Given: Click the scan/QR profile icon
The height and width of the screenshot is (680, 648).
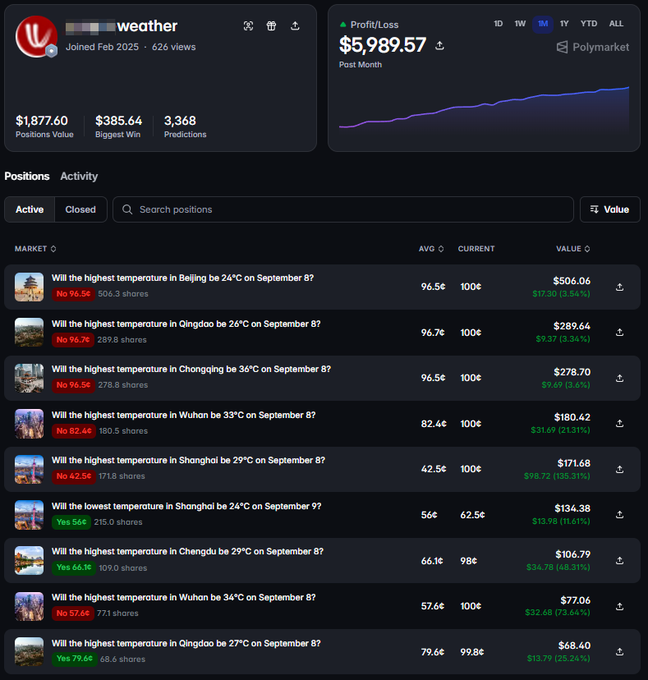Looking at the screenshot, I should (x=248, y=26).
